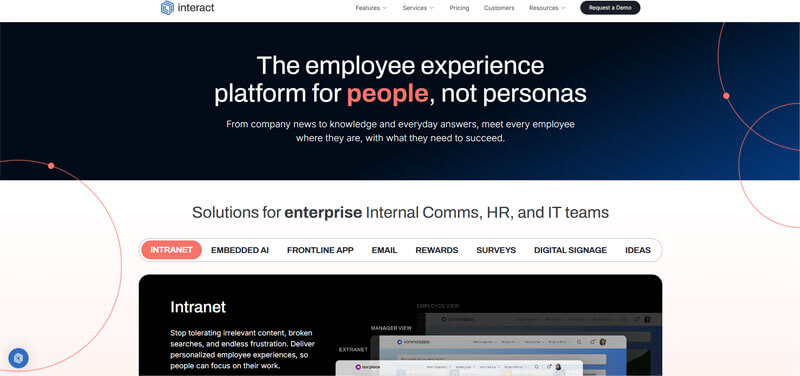The width and height of the screenshot is (800, 376).
Task: Open the blue chat widget icon
Action: pos(19,358)
